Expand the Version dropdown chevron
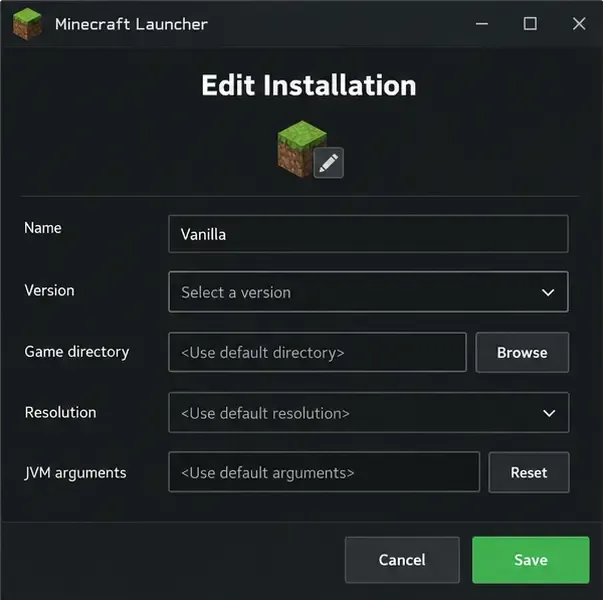 [x=548, y=293]
